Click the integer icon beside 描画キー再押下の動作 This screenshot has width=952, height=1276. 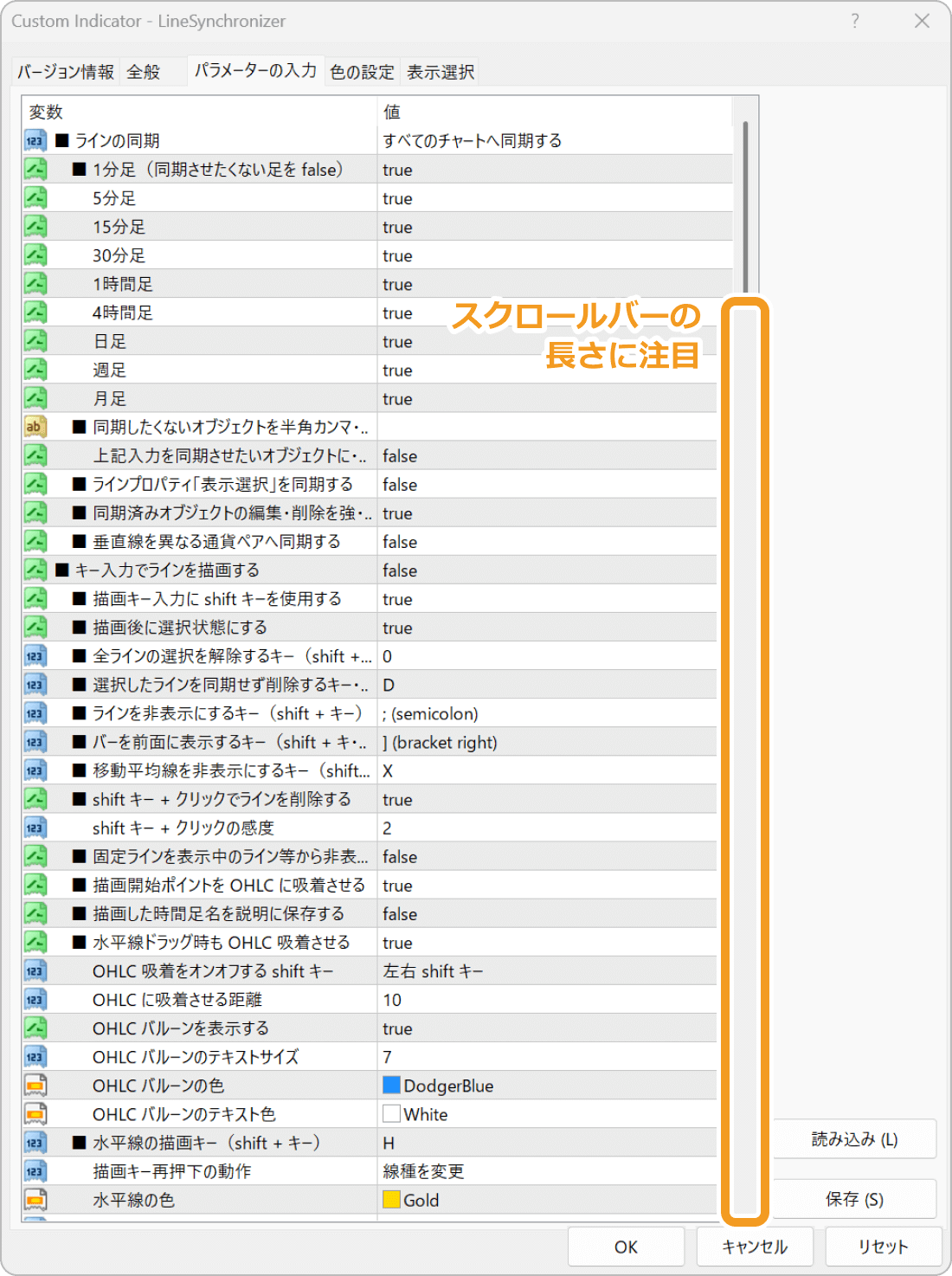coord(35,1170)
